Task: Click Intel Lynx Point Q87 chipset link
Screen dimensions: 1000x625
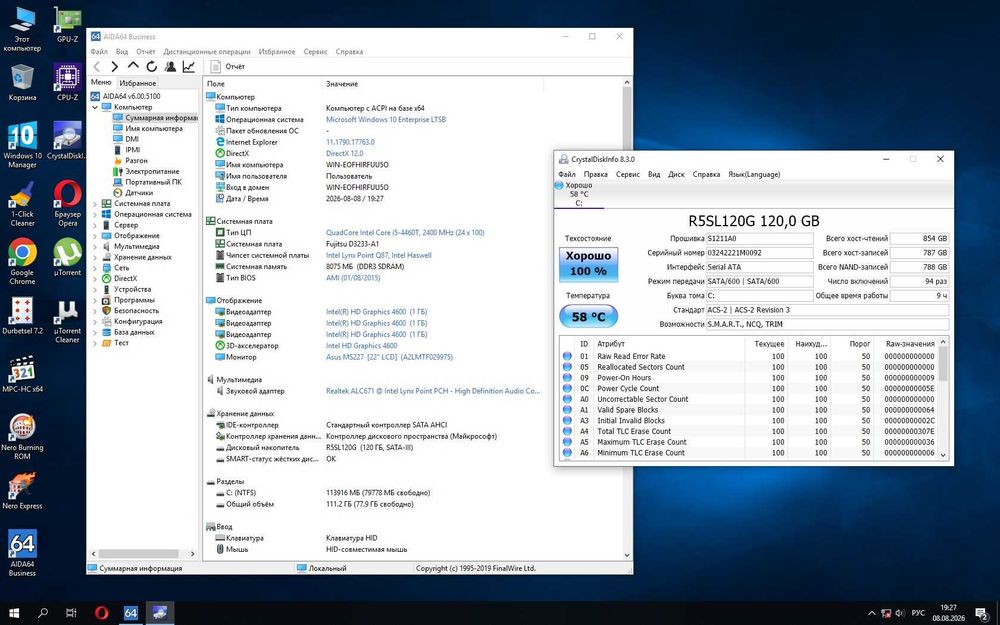Action: 379,255
